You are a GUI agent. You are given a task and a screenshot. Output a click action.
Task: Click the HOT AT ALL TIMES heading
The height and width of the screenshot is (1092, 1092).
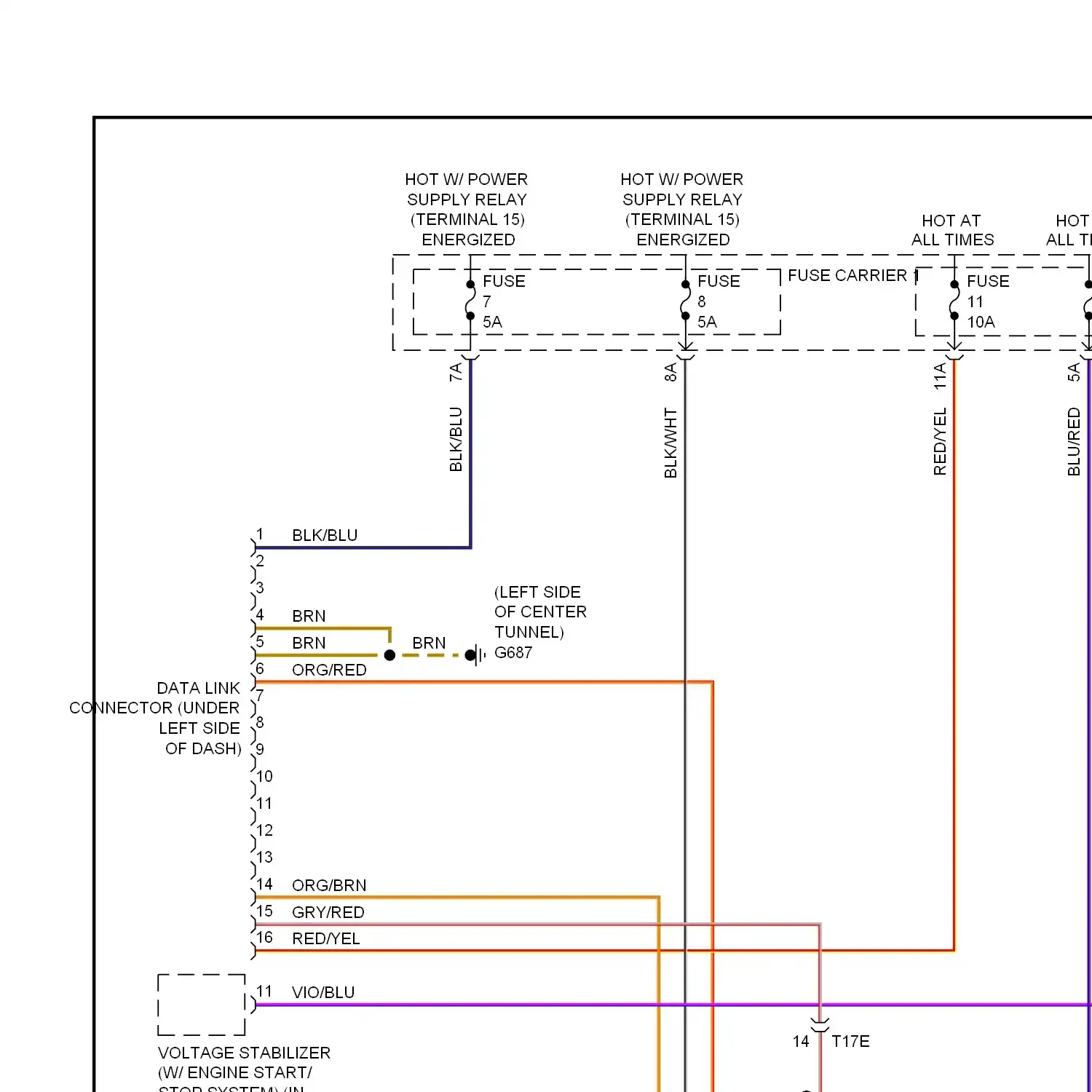pos(952,230)
